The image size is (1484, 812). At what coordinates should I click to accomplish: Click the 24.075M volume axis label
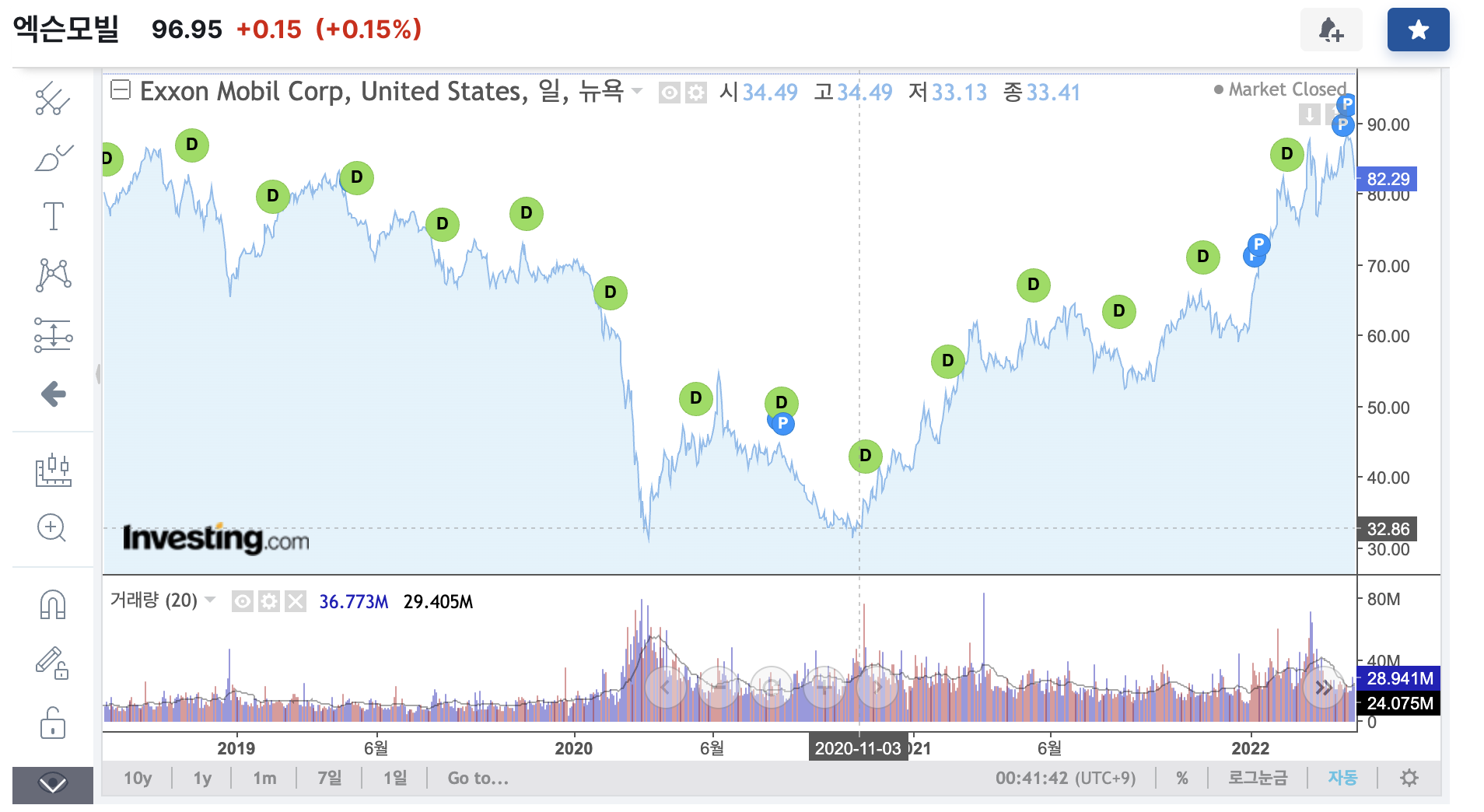point(1399,703)
